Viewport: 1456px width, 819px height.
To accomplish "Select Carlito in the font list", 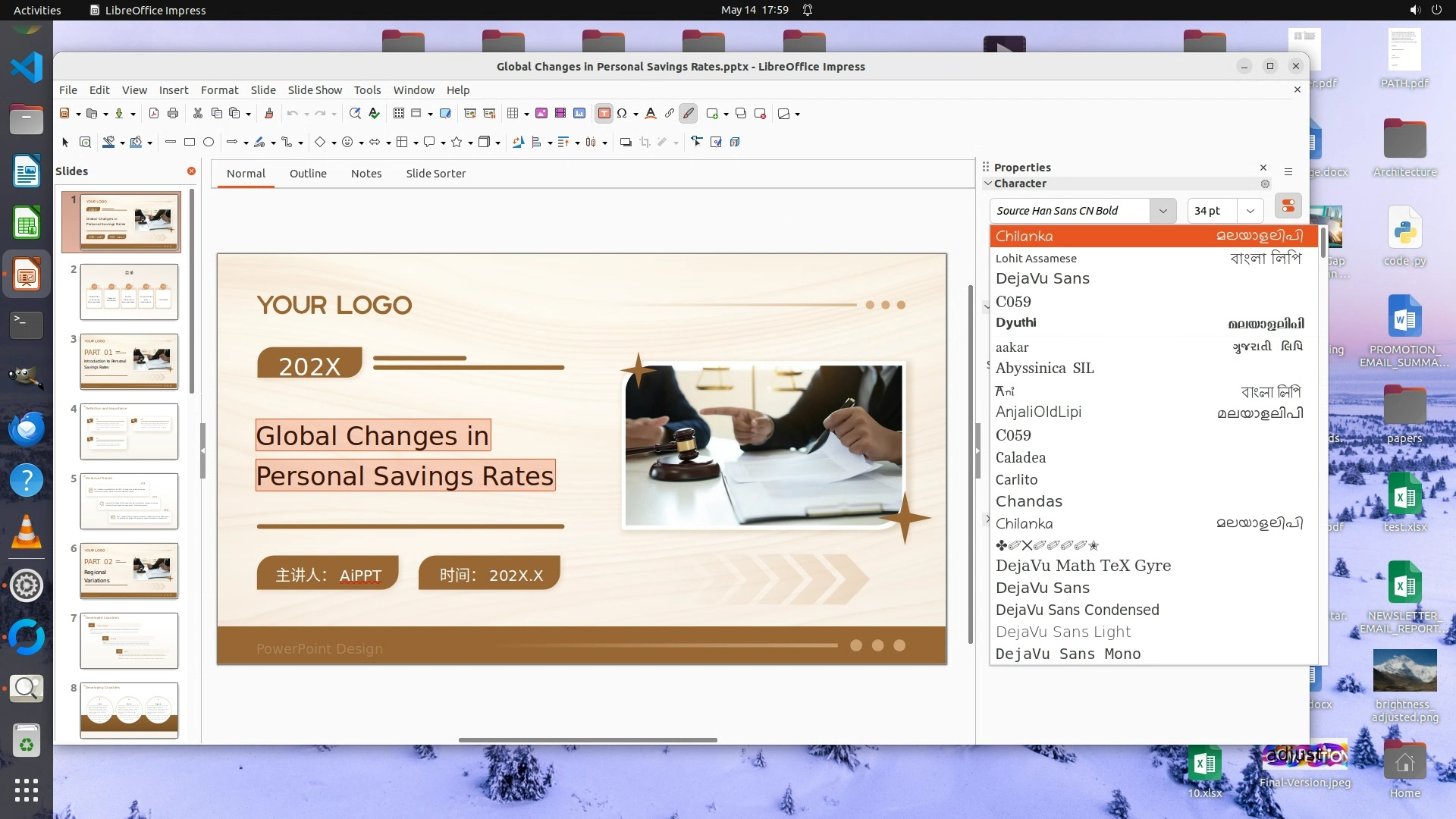I will [x=1016, y=479].
